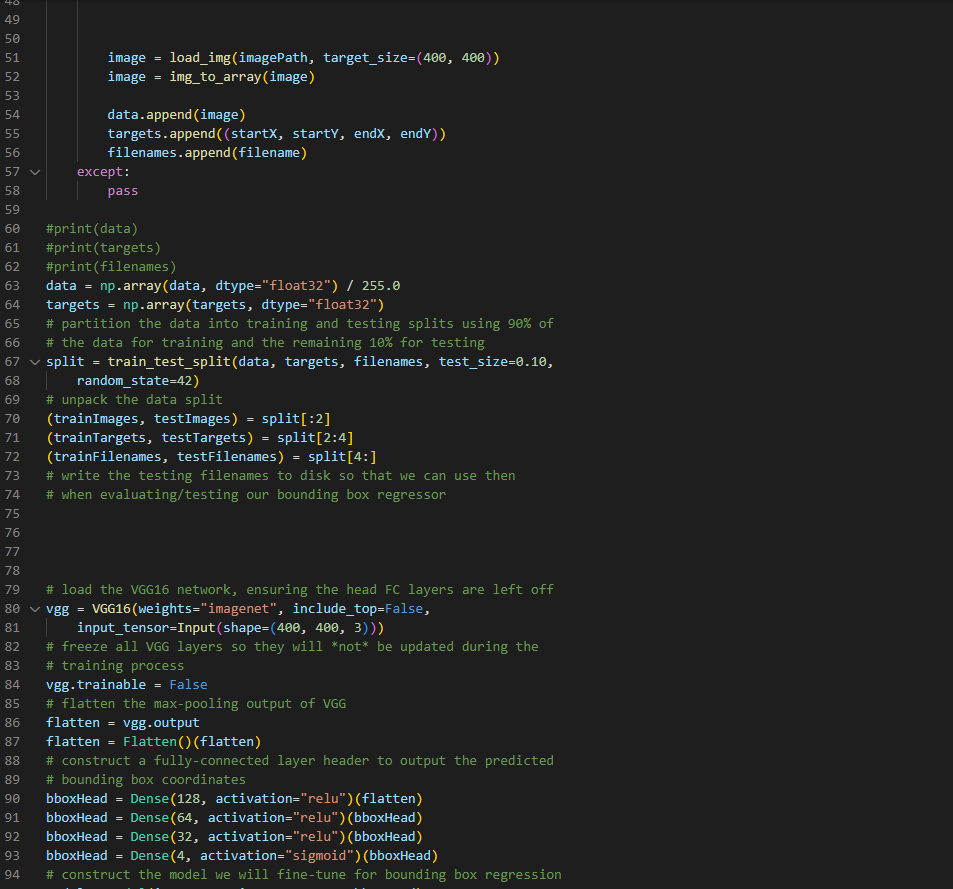Viewport: 953px width, 889px height.
Task: Click line number 51 in the gutter
Action: 12,58
